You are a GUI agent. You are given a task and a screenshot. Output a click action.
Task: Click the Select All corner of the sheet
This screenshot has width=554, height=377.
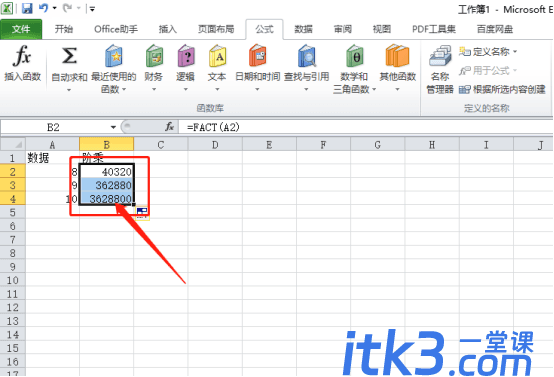pyautogui.click(x=13, y=145)
